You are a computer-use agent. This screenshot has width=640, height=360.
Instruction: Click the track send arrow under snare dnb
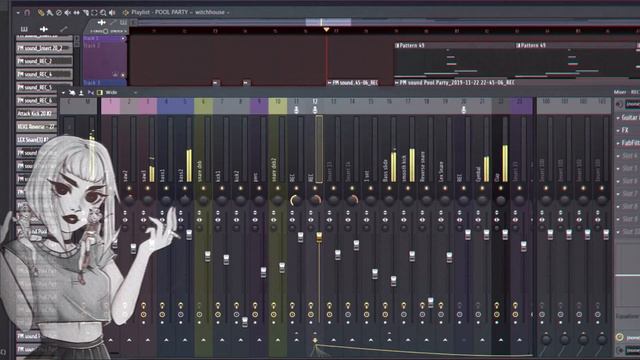tap(203, 340)
